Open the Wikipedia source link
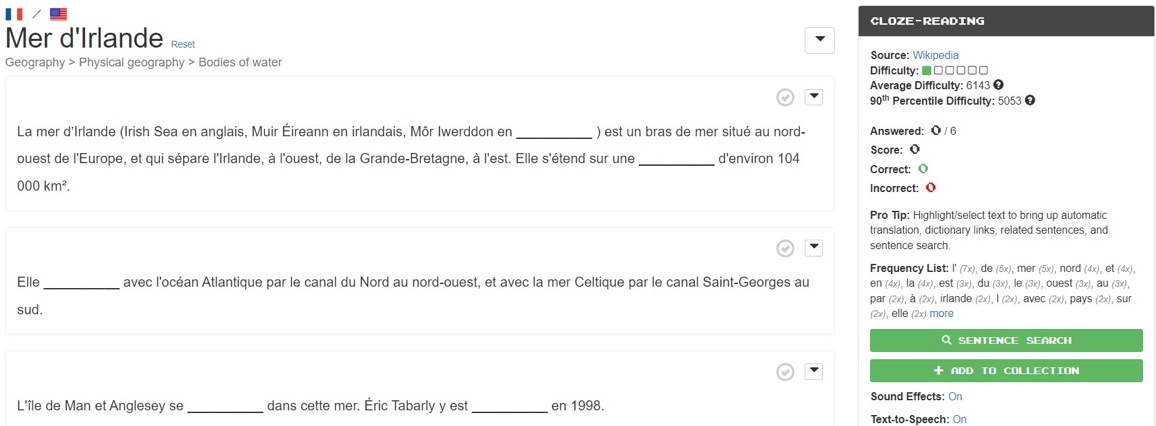1156x426 pixels. click(x=936, y=55)
